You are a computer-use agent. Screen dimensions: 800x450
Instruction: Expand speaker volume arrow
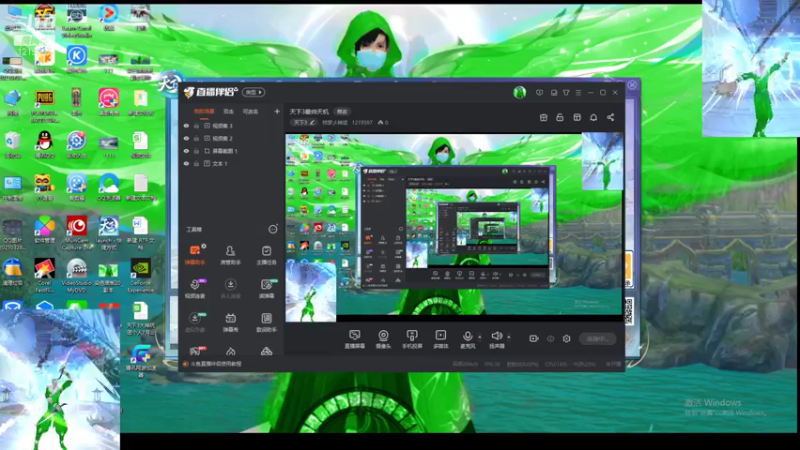[x=509, y=337]
